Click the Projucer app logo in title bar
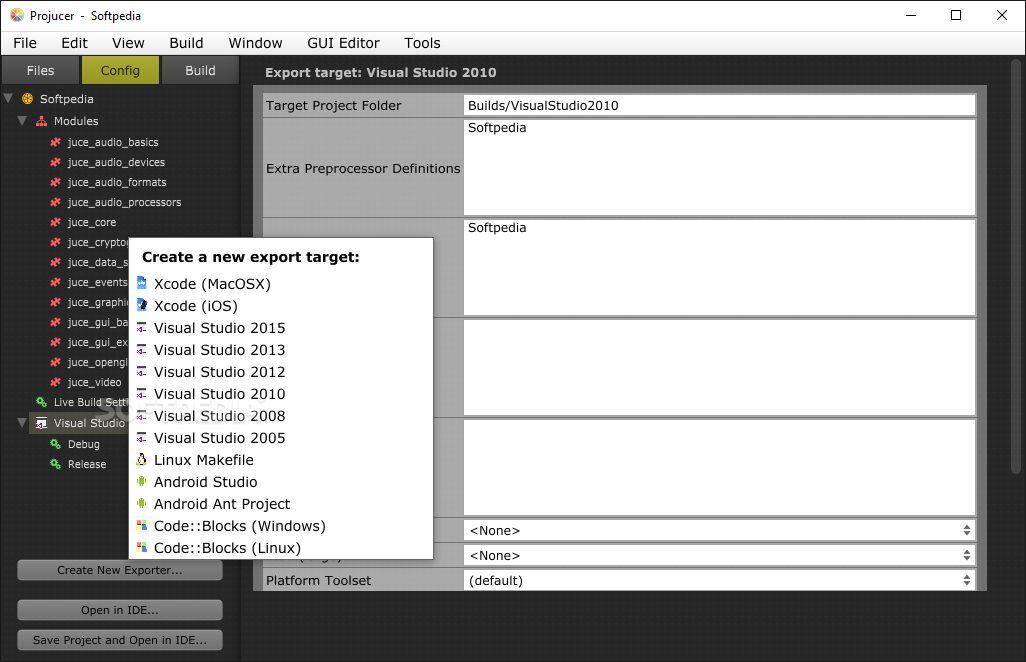 click(x=17, y=15)
